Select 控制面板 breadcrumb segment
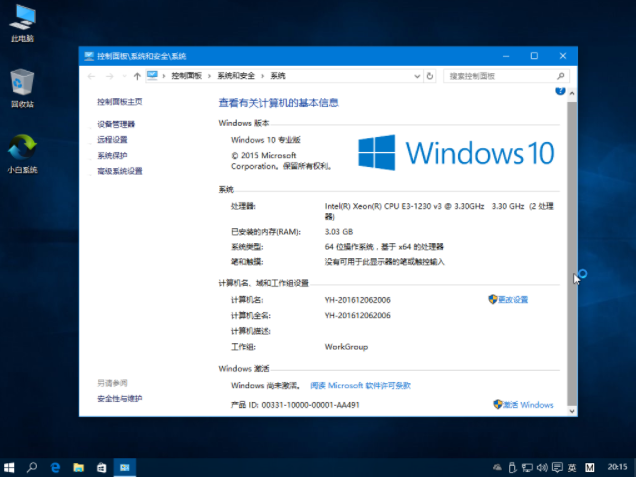The image size is (636, 478). tap(187, 76)
